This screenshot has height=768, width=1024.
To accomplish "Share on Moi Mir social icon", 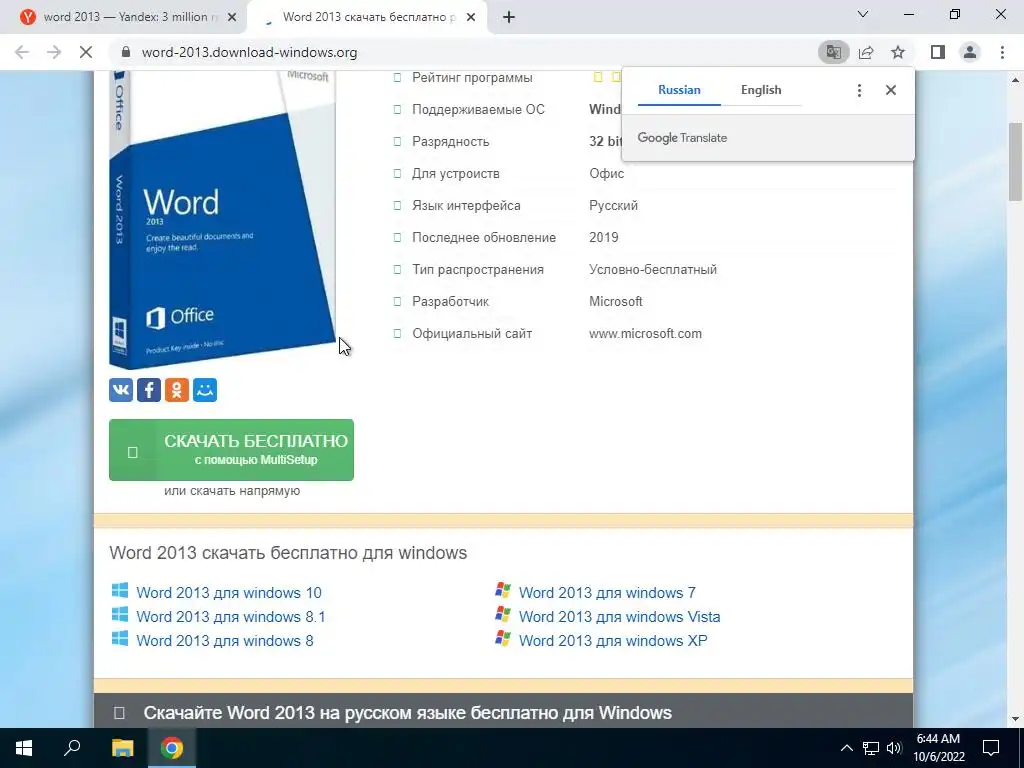I will click(x=205, y=390).
